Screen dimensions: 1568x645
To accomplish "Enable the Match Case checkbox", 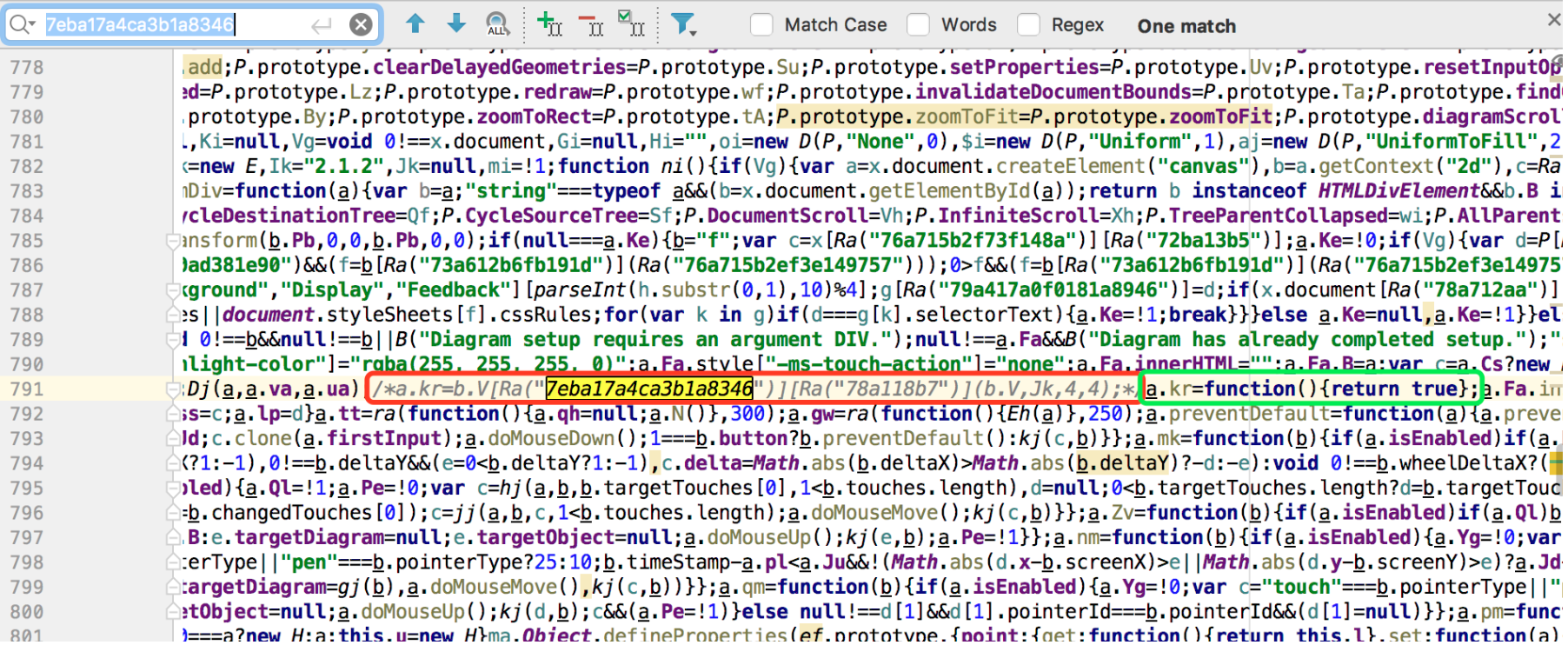I will 761,25.
